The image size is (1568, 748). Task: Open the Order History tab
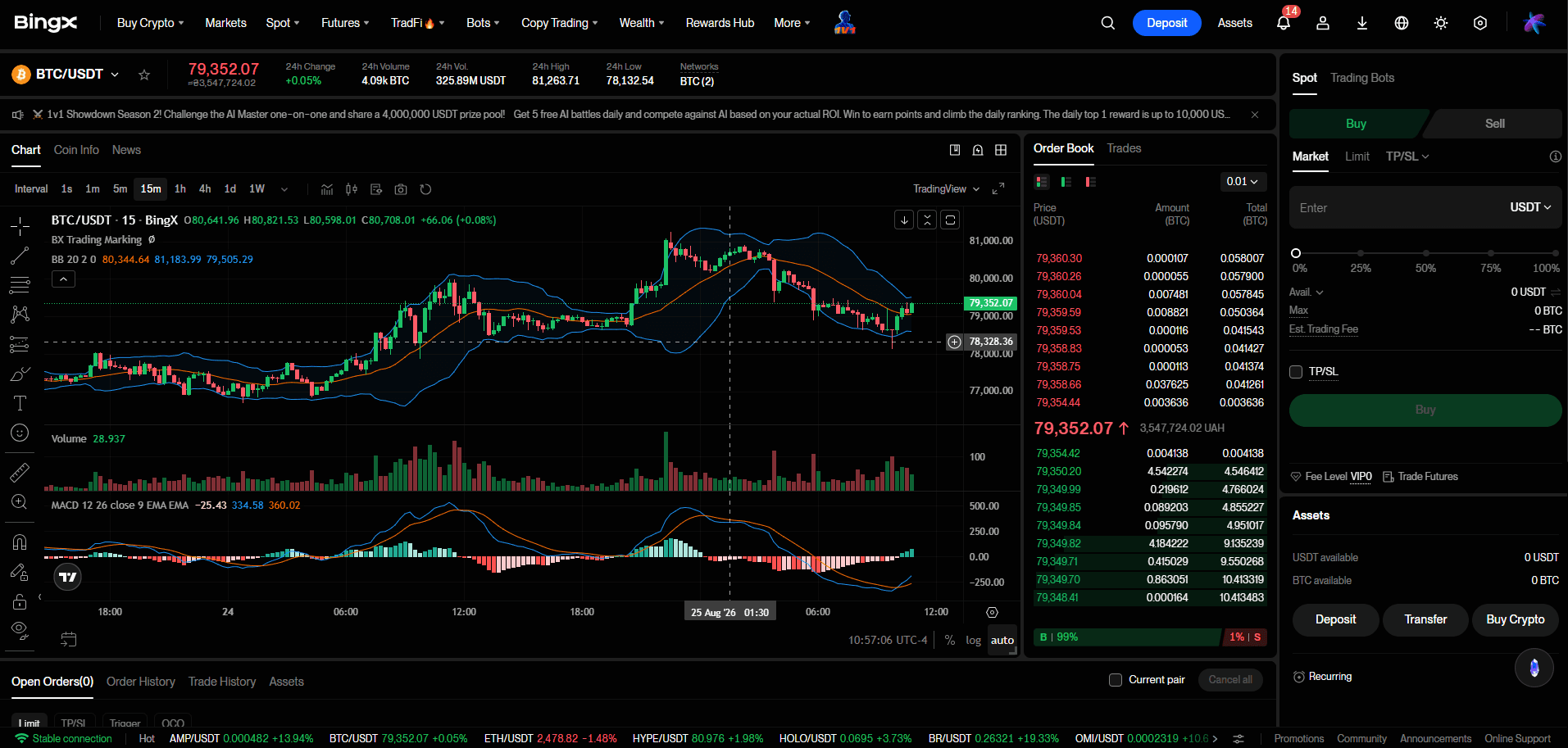coord(141,682)
